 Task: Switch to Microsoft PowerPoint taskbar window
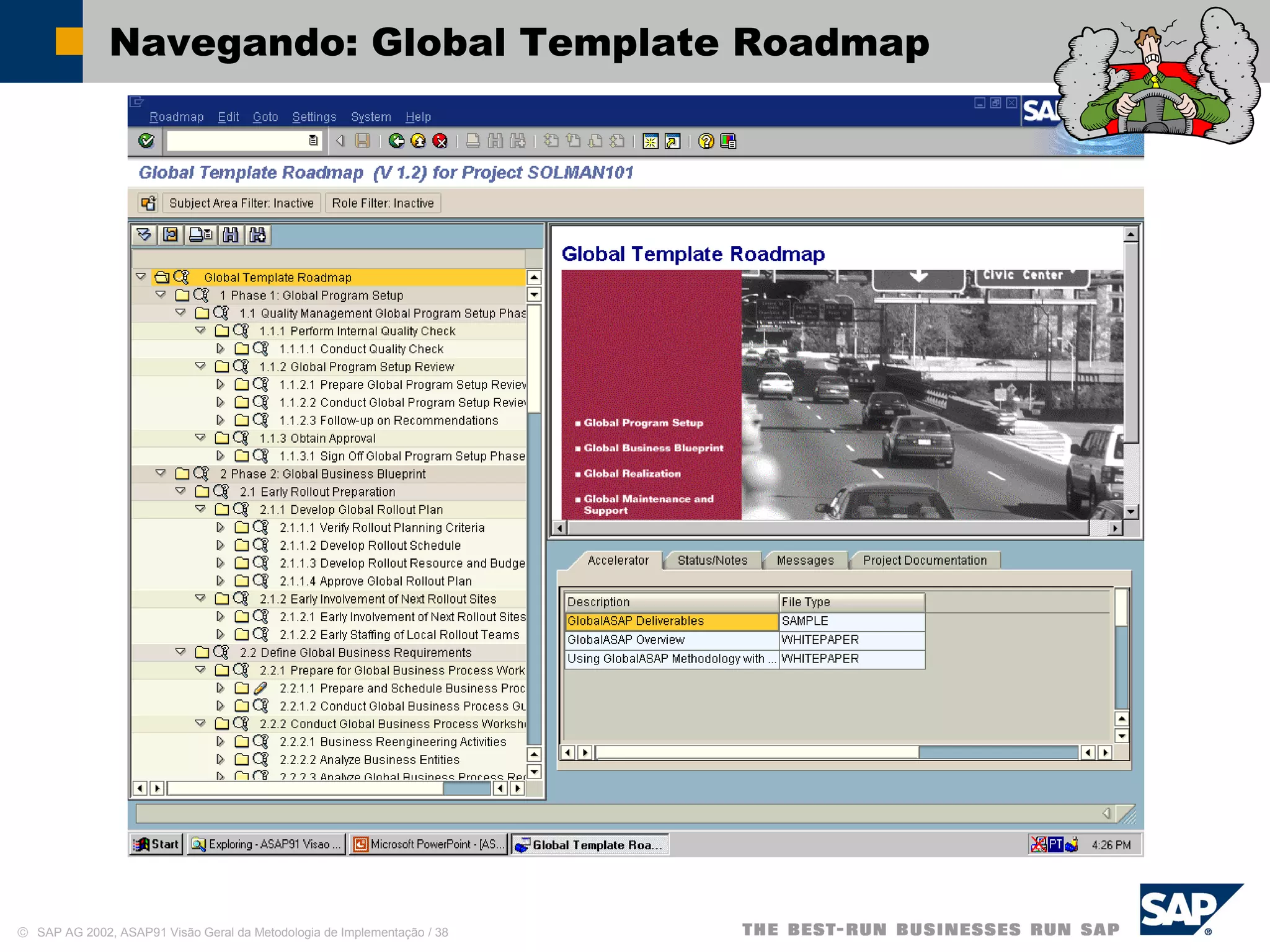(x=429, y=844)
